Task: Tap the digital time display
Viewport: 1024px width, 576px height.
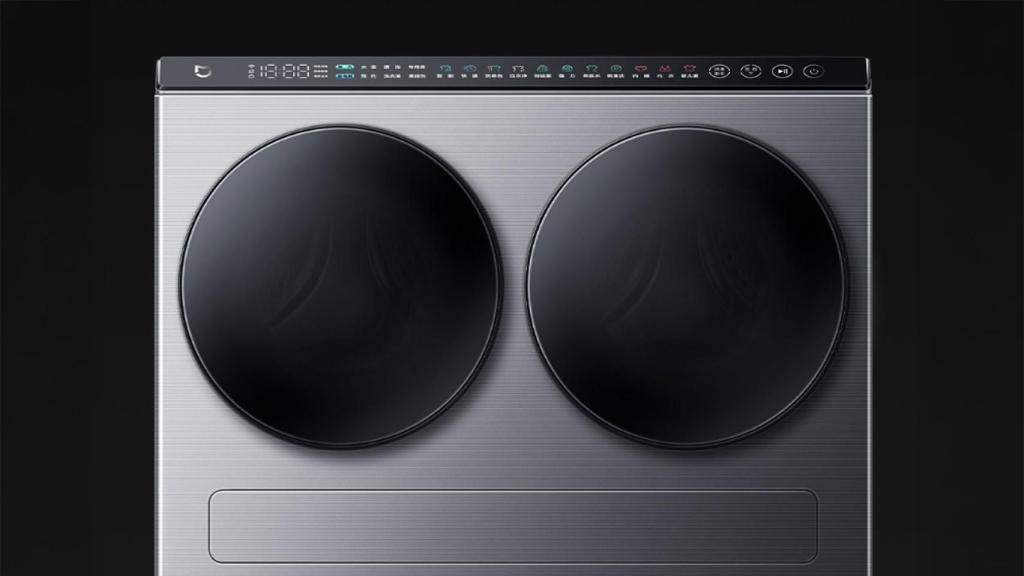Action: coord(284,72)
